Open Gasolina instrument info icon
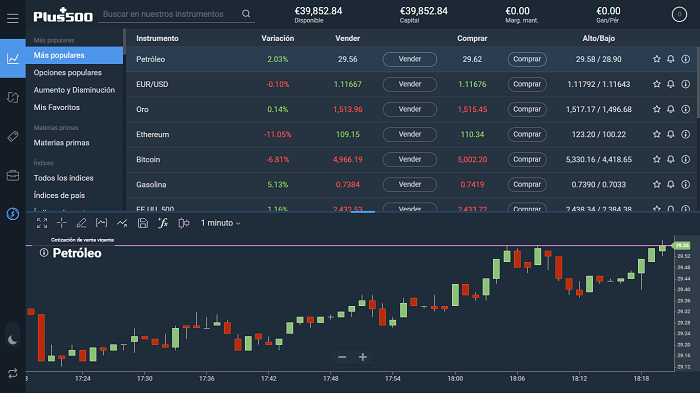This screenshot has height=393, width=700. pos(685,184)
